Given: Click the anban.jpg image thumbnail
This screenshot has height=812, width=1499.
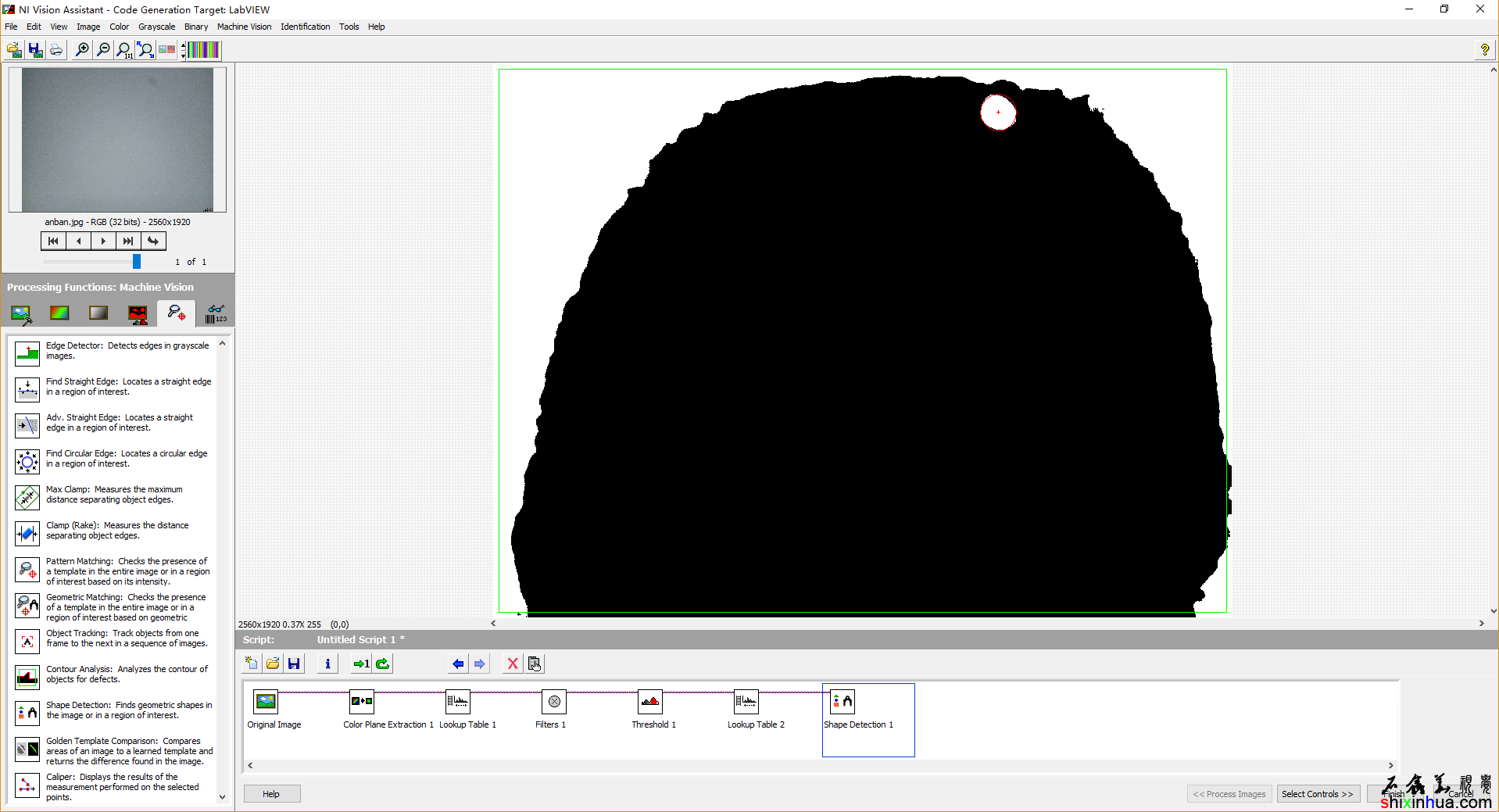Looking at the screenshot, I should pos(117,139).
